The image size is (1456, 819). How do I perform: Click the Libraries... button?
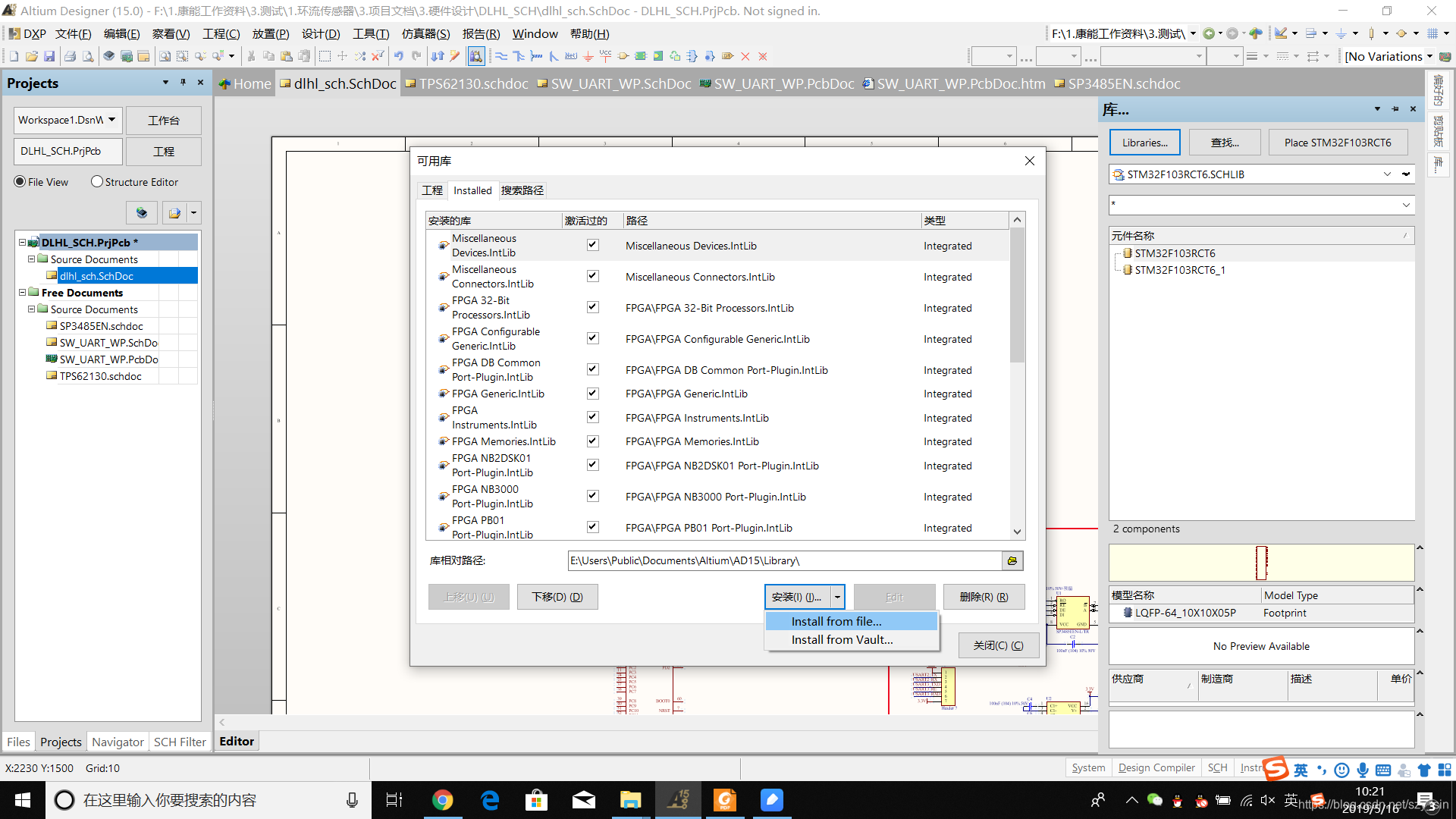[x=1145, y=143]
